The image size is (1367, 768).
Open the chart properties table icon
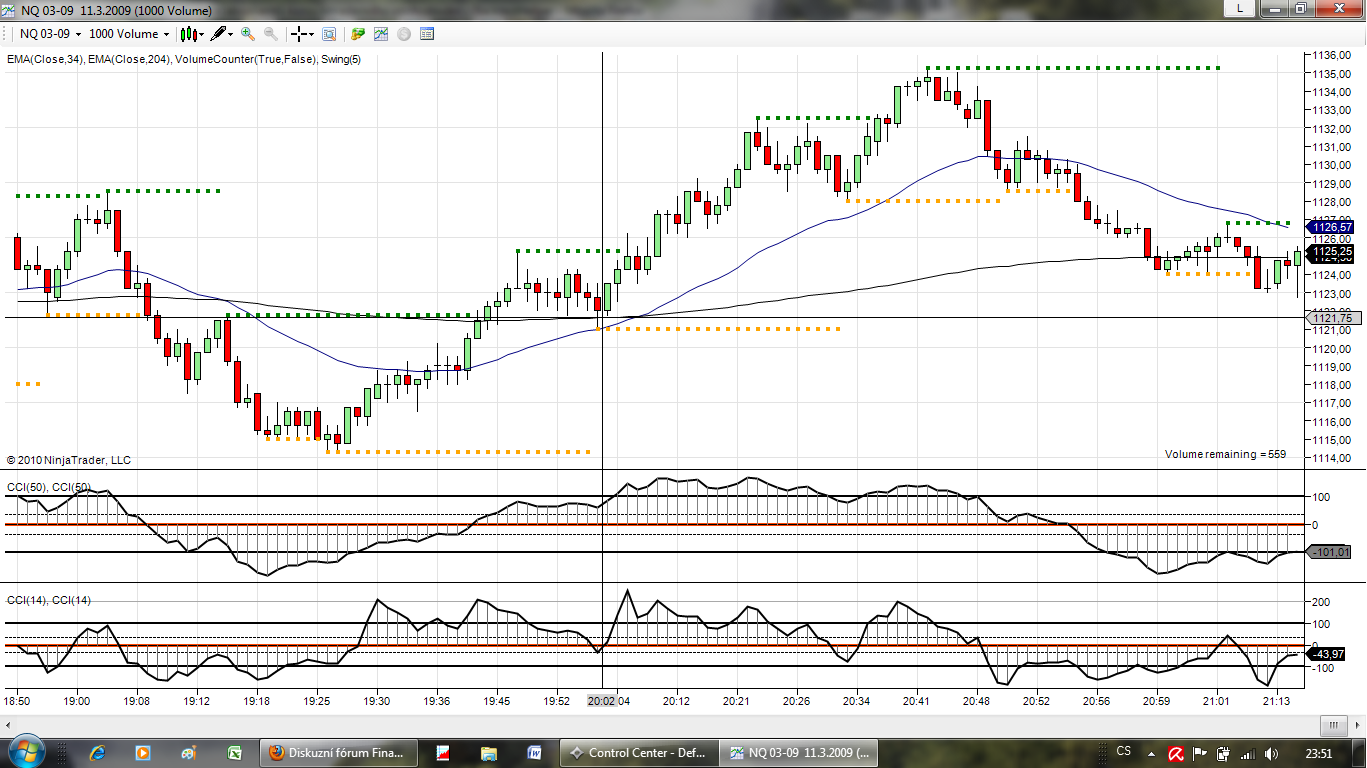tap(427, 34)
